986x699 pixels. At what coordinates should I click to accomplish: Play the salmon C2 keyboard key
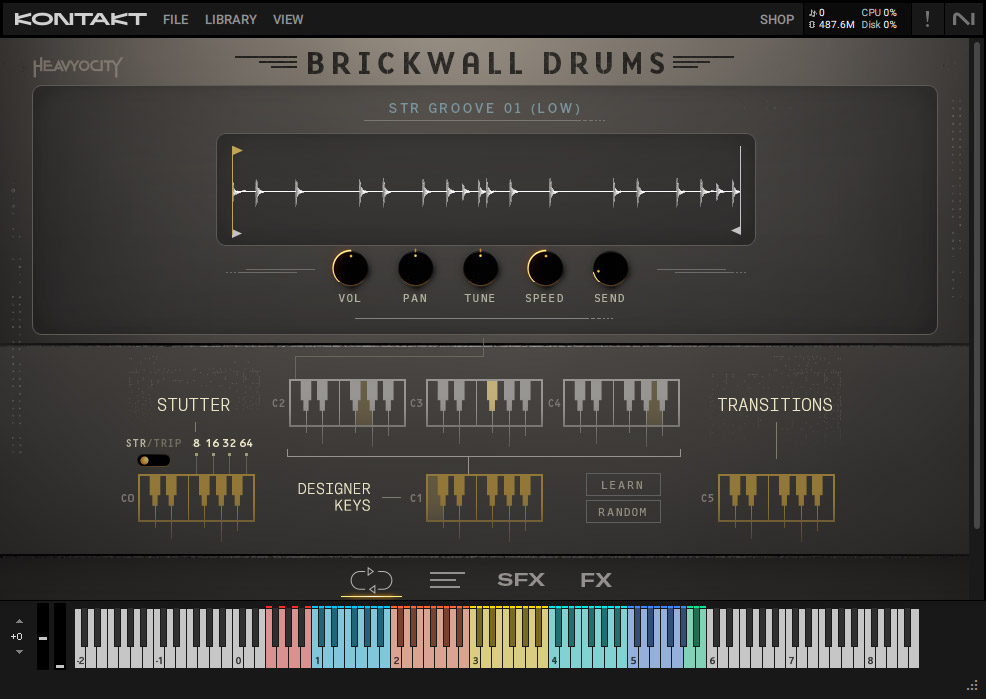click(396, 658)
